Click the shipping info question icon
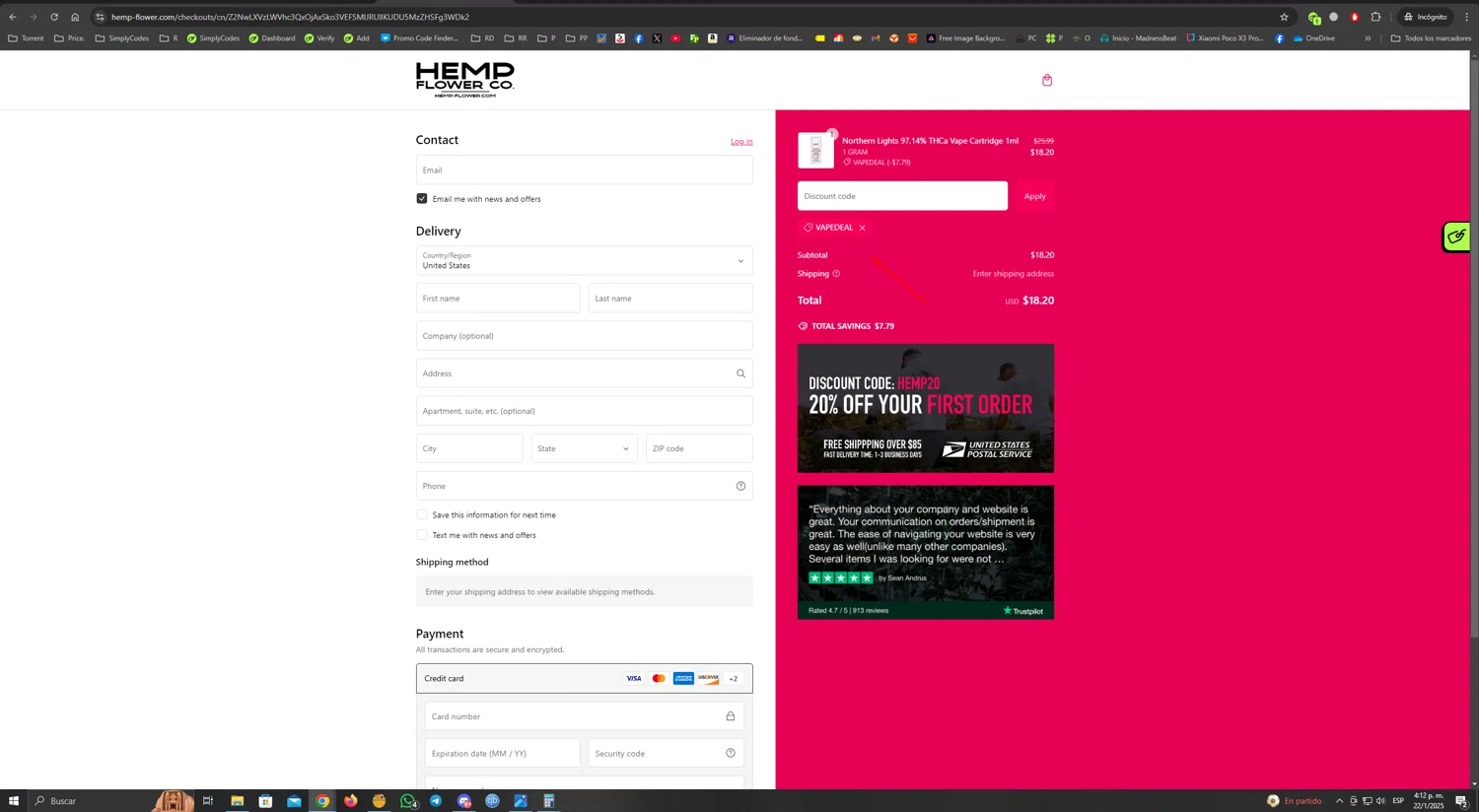 (x=836, y=274)
